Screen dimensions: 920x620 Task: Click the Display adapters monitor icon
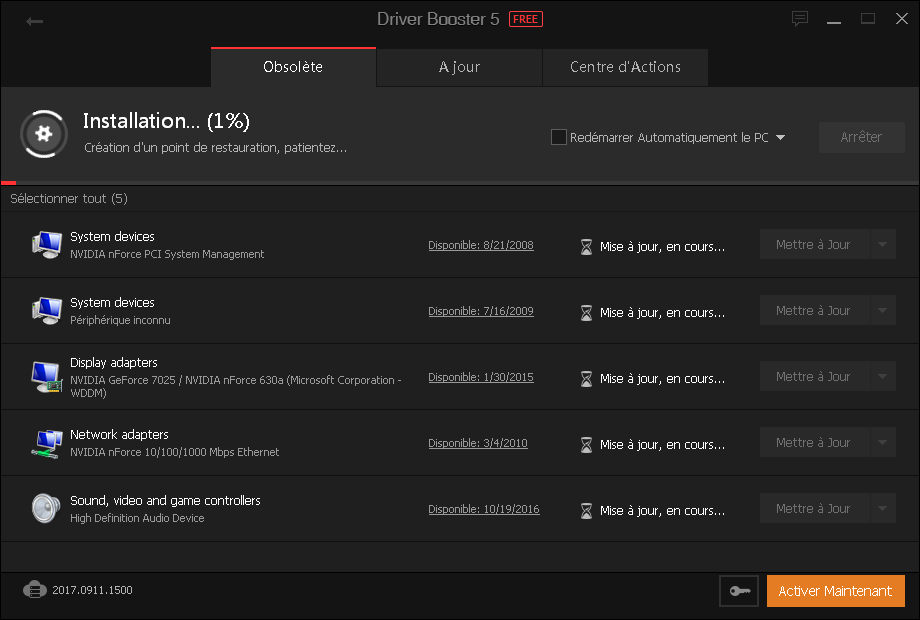coord(46,377)
